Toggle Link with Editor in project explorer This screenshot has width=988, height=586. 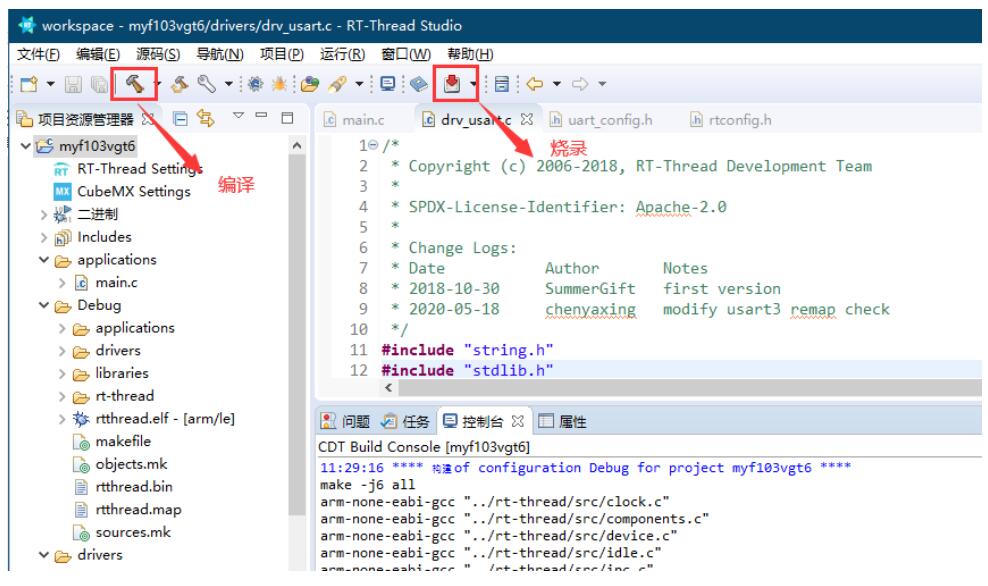[205, 118]
